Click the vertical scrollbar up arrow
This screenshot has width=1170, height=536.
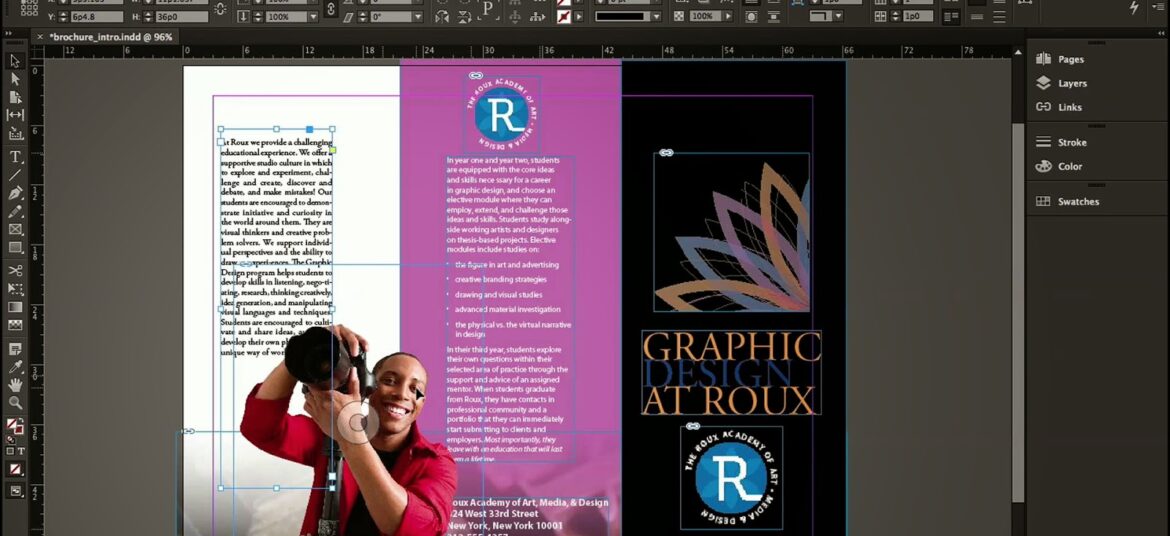[x=1018, y=53]
